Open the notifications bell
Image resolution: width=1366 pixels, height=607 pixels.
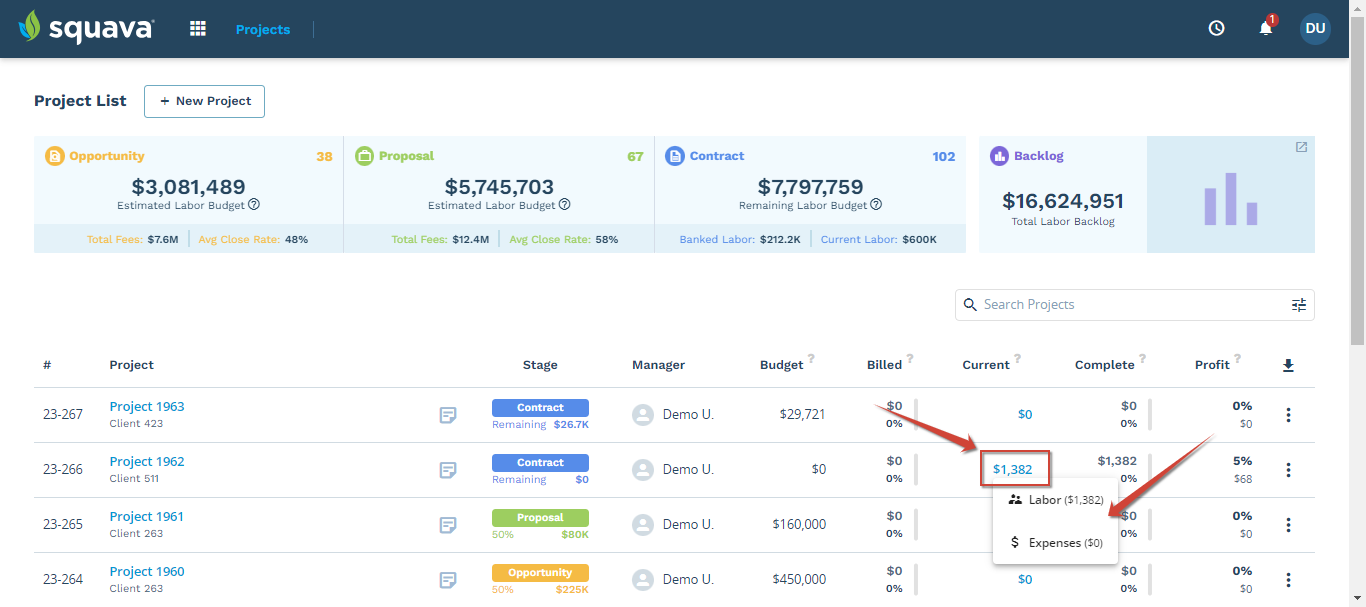tap(1266, 29)
